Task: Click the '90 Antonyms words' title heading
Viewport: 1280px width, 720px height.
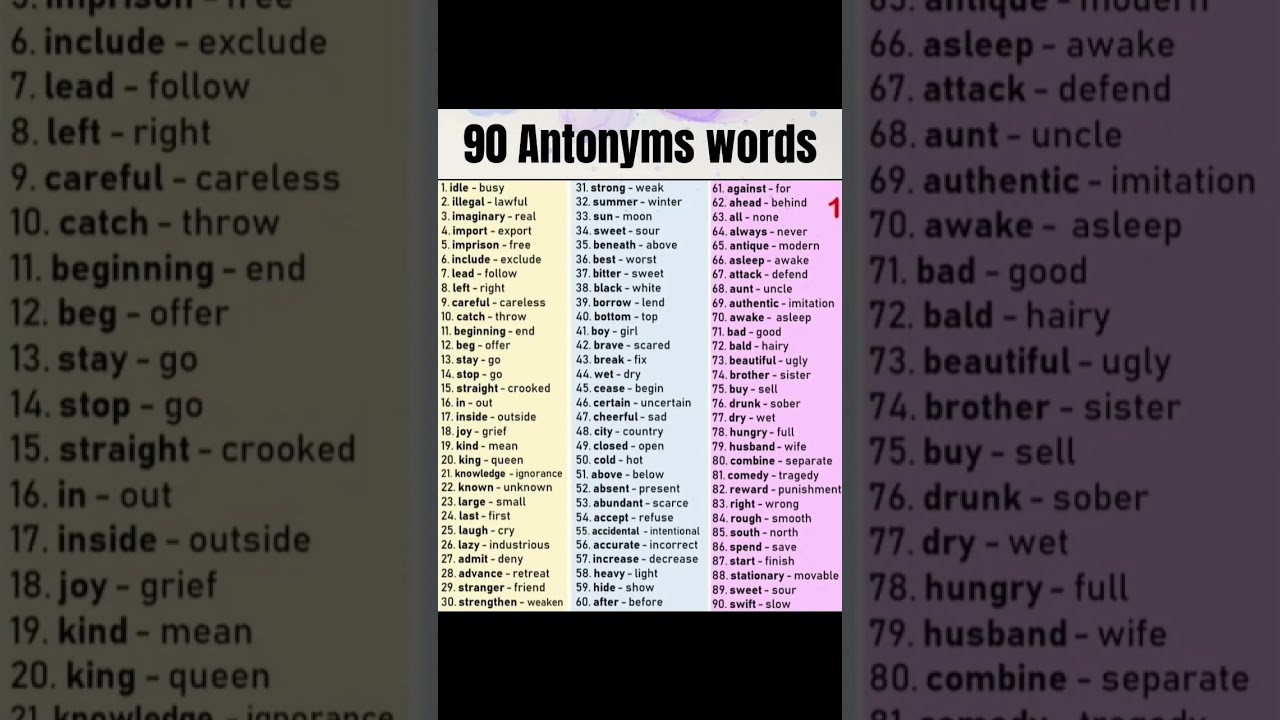Action: pos(640,145)
